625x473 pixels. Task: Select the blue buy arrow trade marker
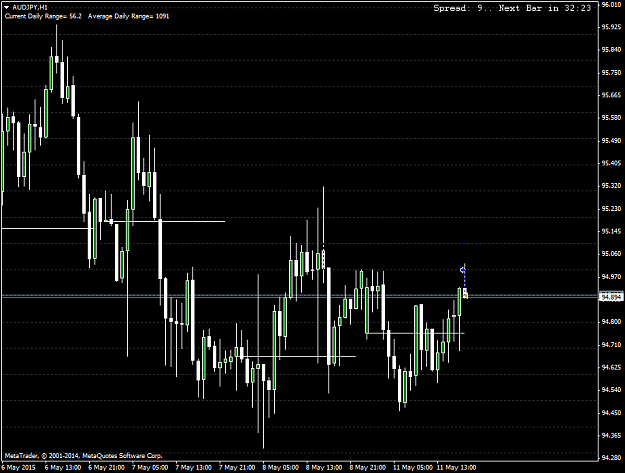tap(463, 270)
